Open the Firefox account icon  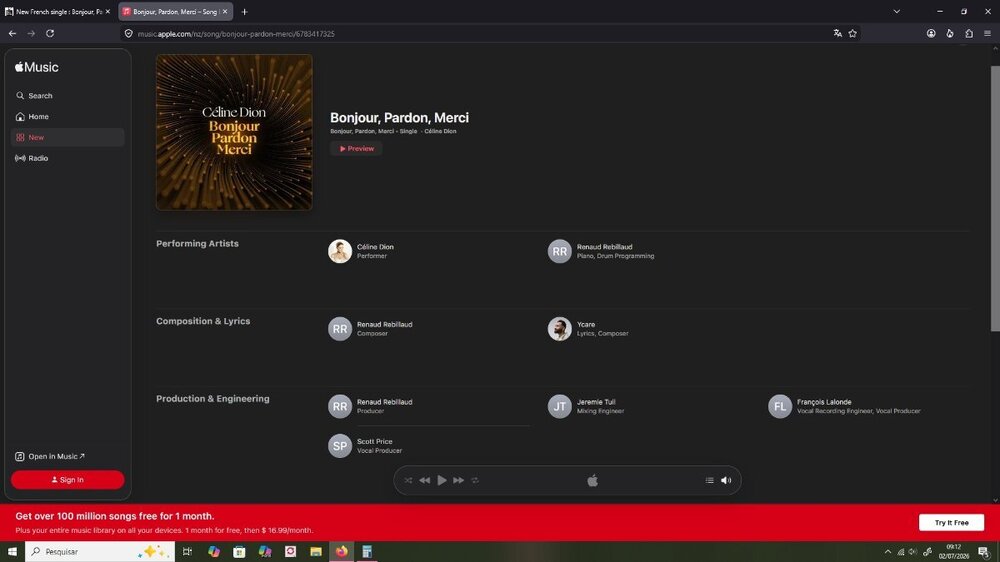coord(931,33)
